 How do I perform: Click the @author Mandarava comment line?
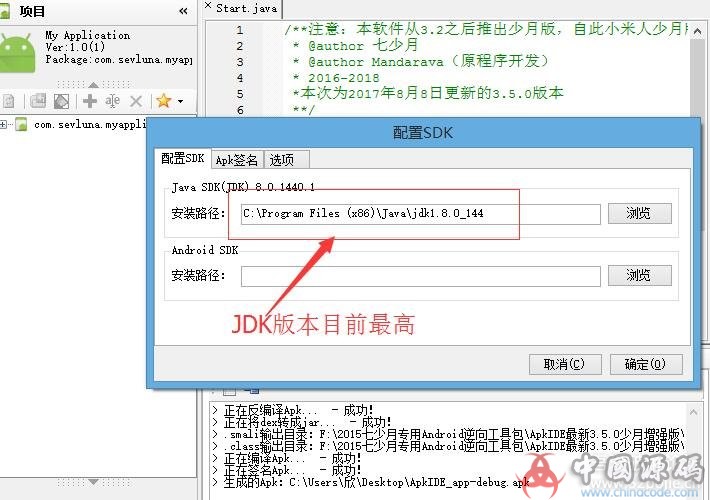click(x=420, y=61)
